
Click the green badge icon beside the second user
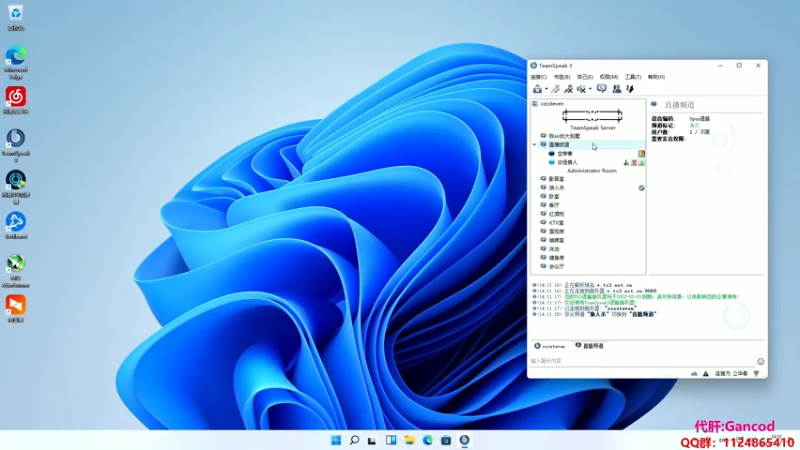click(642, 163)
